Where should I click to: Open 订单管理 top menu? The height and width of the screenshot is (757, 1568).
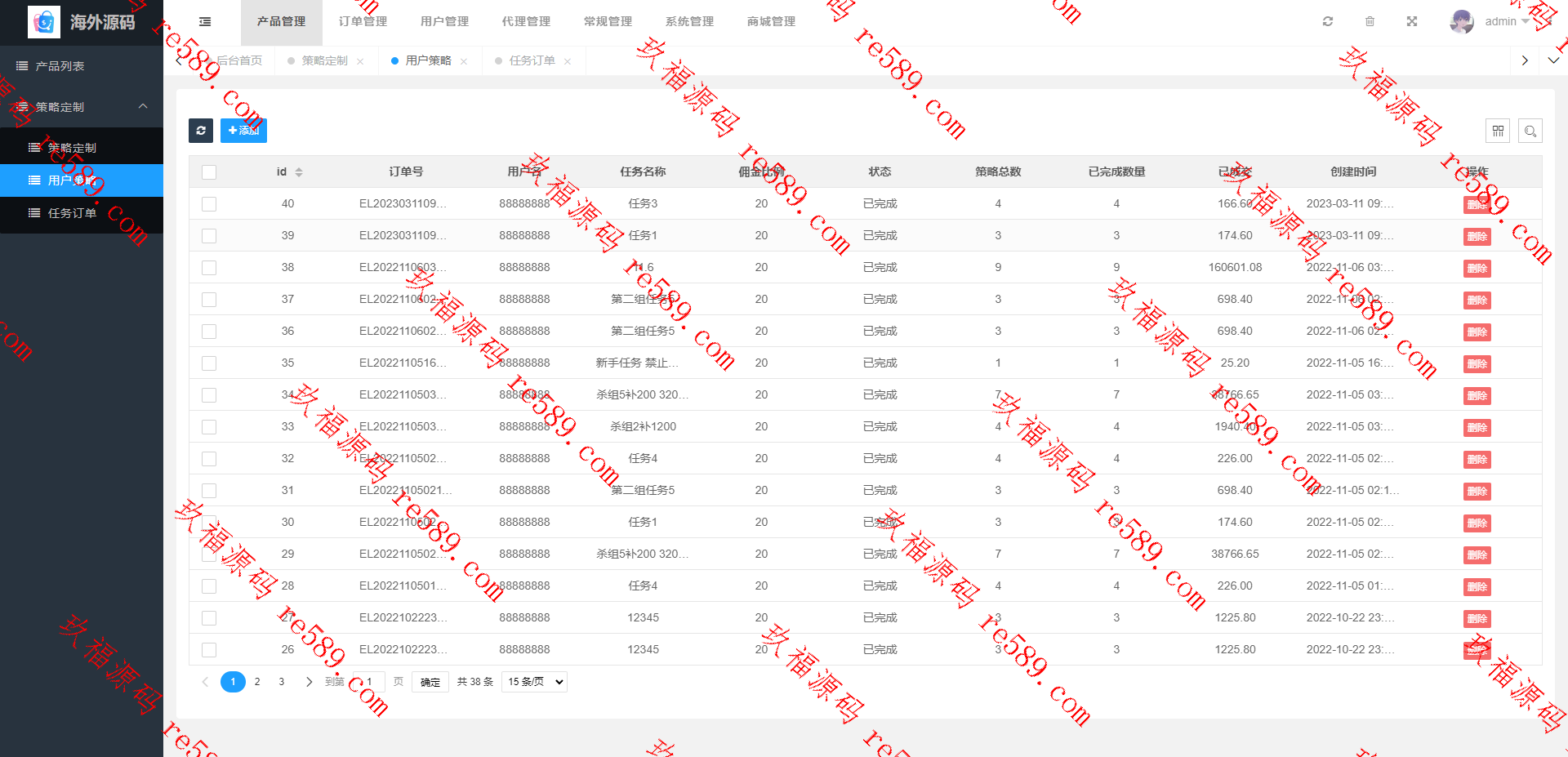[363, 22]
